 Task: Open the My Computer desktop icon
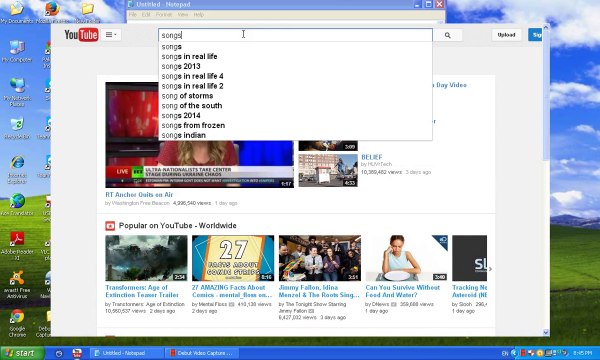pos(17,51)
